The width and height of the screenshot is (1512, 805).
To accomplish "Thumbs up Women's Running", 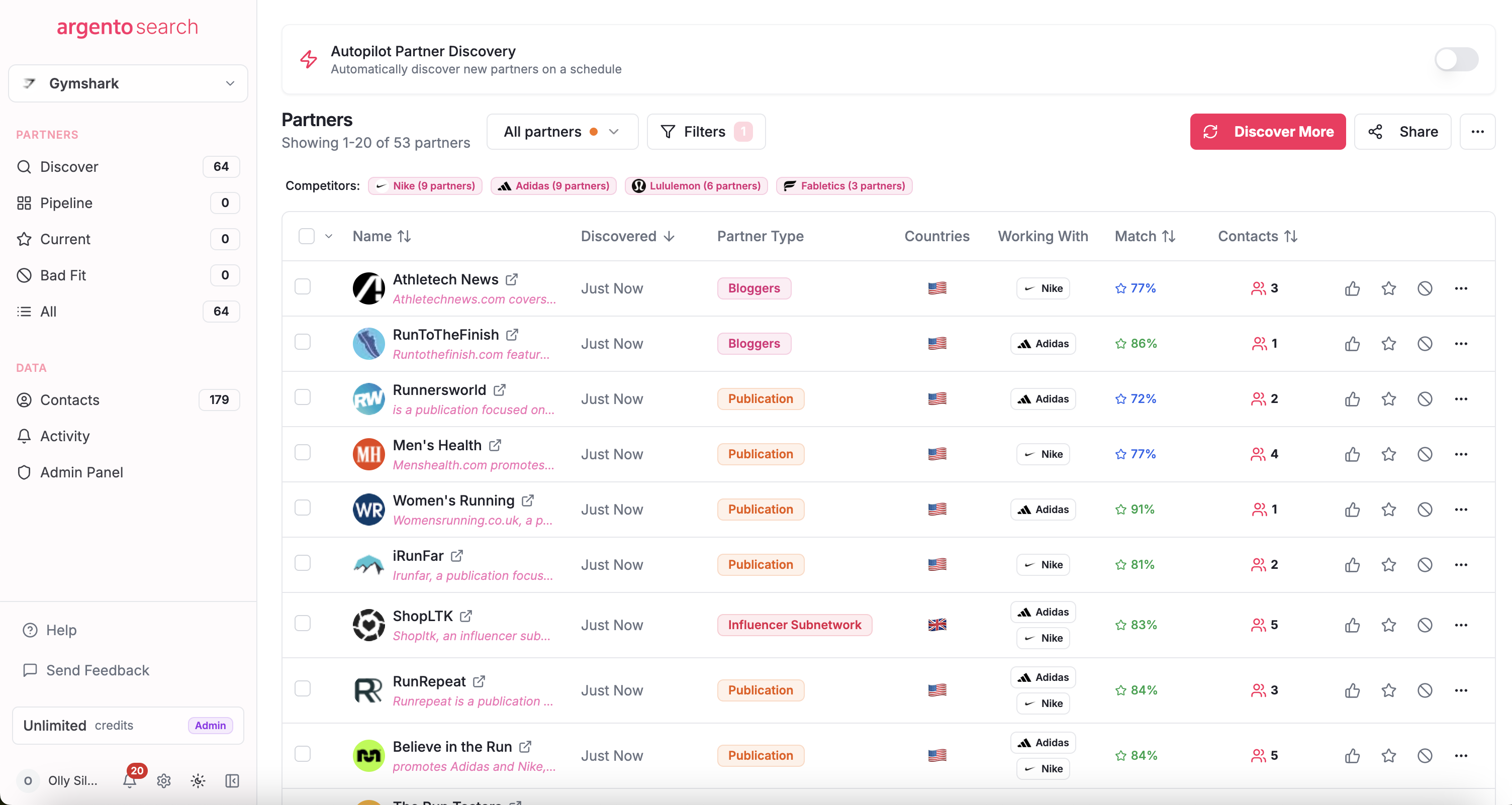I will click(x=1352, y=510).
